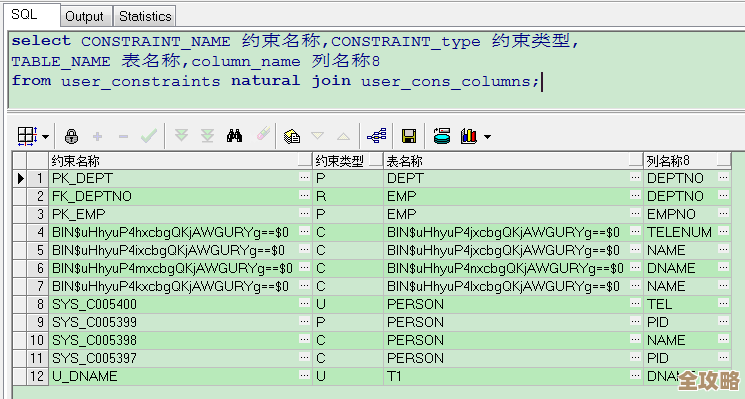Viewport: 745px width, 399px height.
Task: Select row header number 1
Action: 37,179
